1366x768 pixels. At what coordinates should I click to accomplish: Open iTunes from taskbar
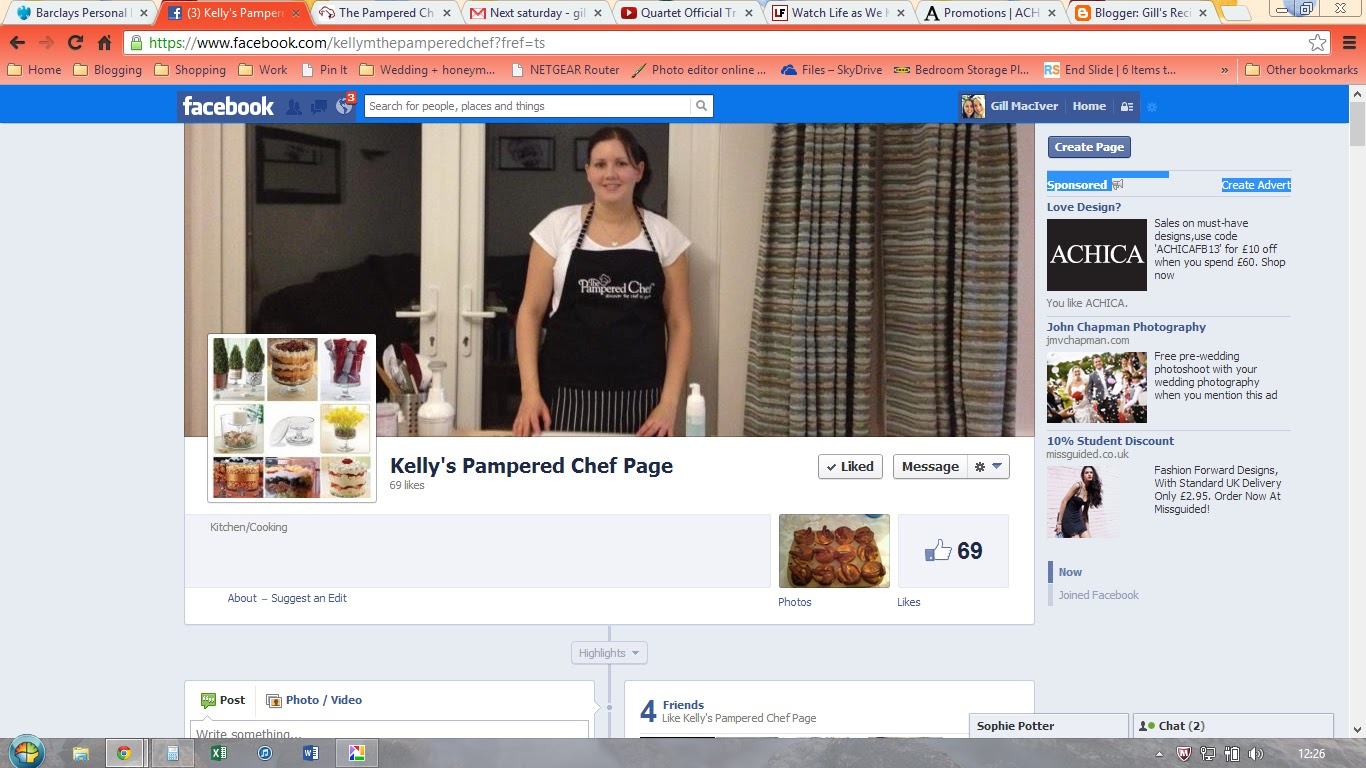[265, 753]
